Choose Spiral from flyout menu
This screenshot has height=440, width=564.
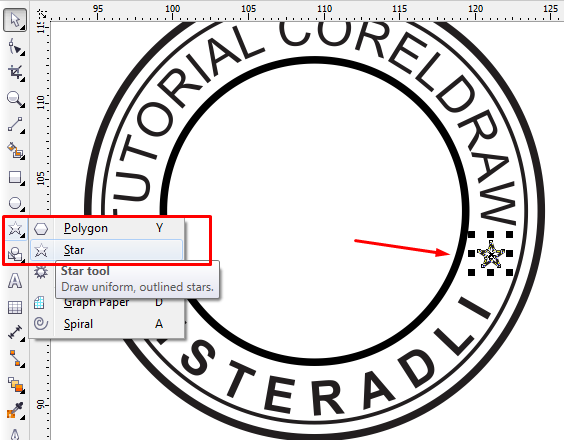[107, 324]
